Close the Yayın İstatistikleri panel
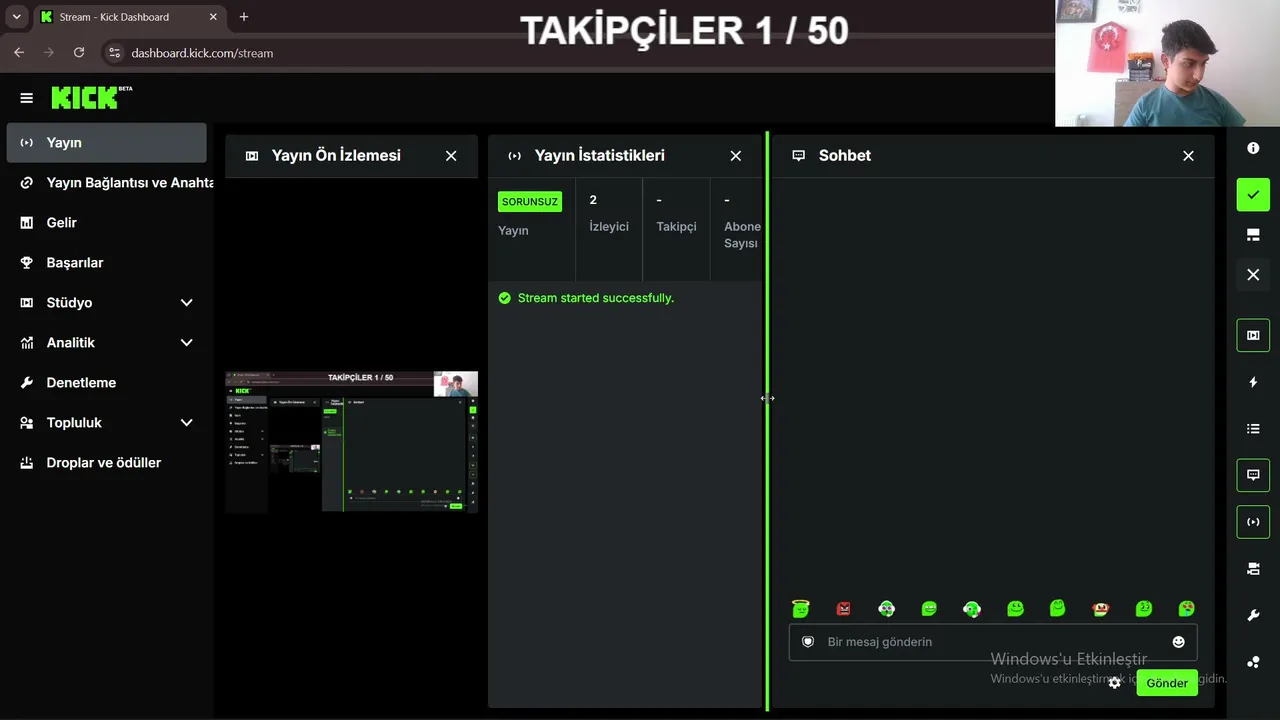Image resolution: width=1280 pixels, height=720 pixels. (x=736, y=156)
